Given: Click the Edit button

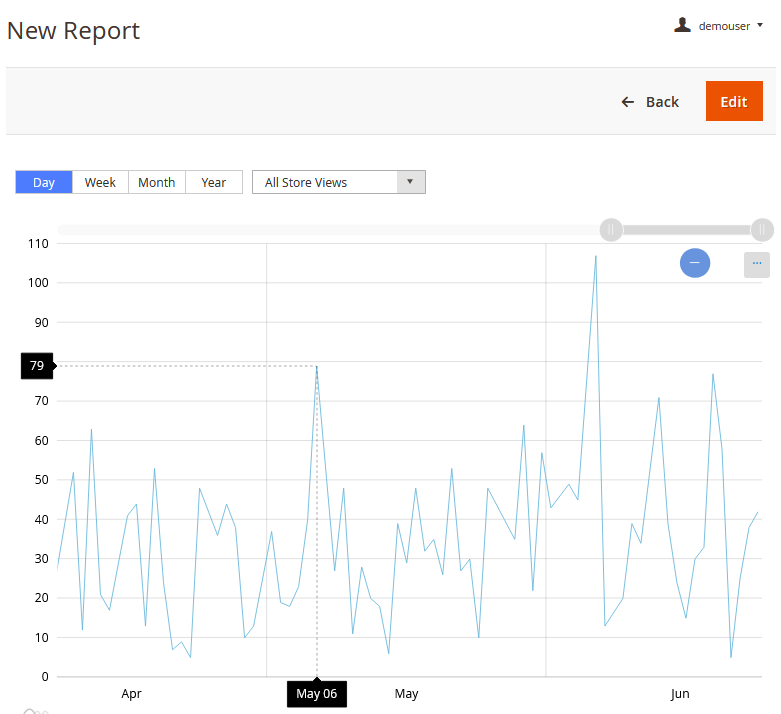Looking at the screenshot, I should 733,101.
